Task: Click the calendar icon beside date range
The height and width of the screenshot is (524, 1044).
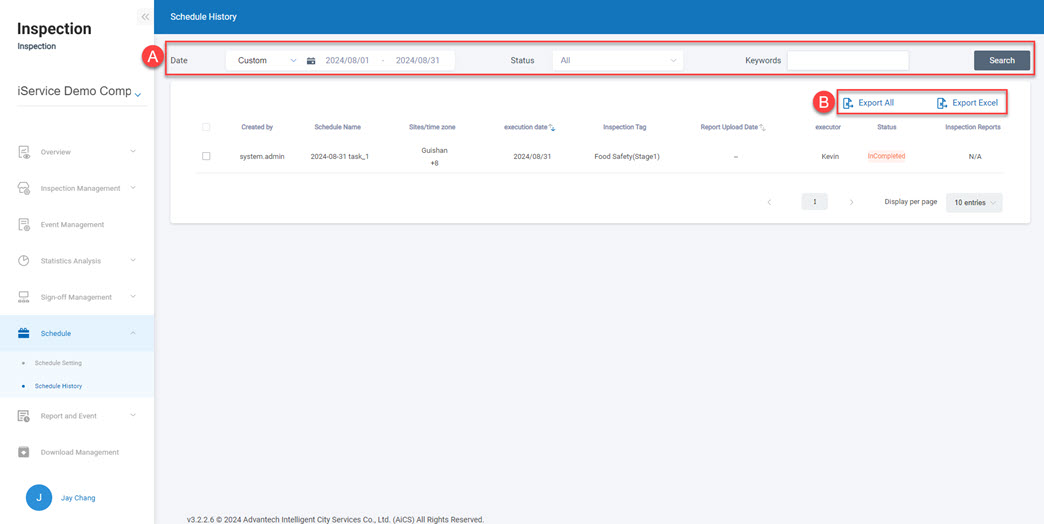Action: [x=311, y=61]
